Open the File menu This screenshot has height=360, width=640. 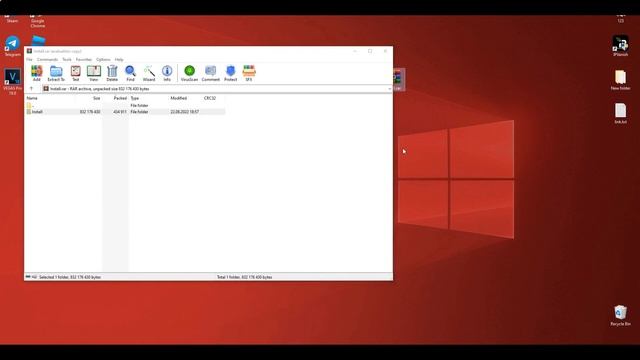coord(29,60)
